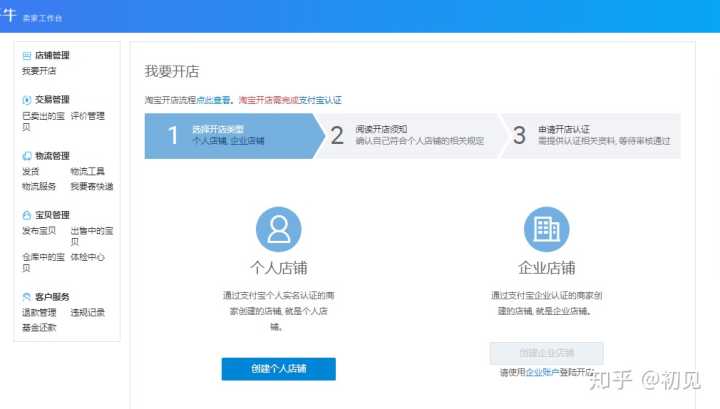Click the 千牛 logo in header
This screenshot has height=409, width=720.
8,16
